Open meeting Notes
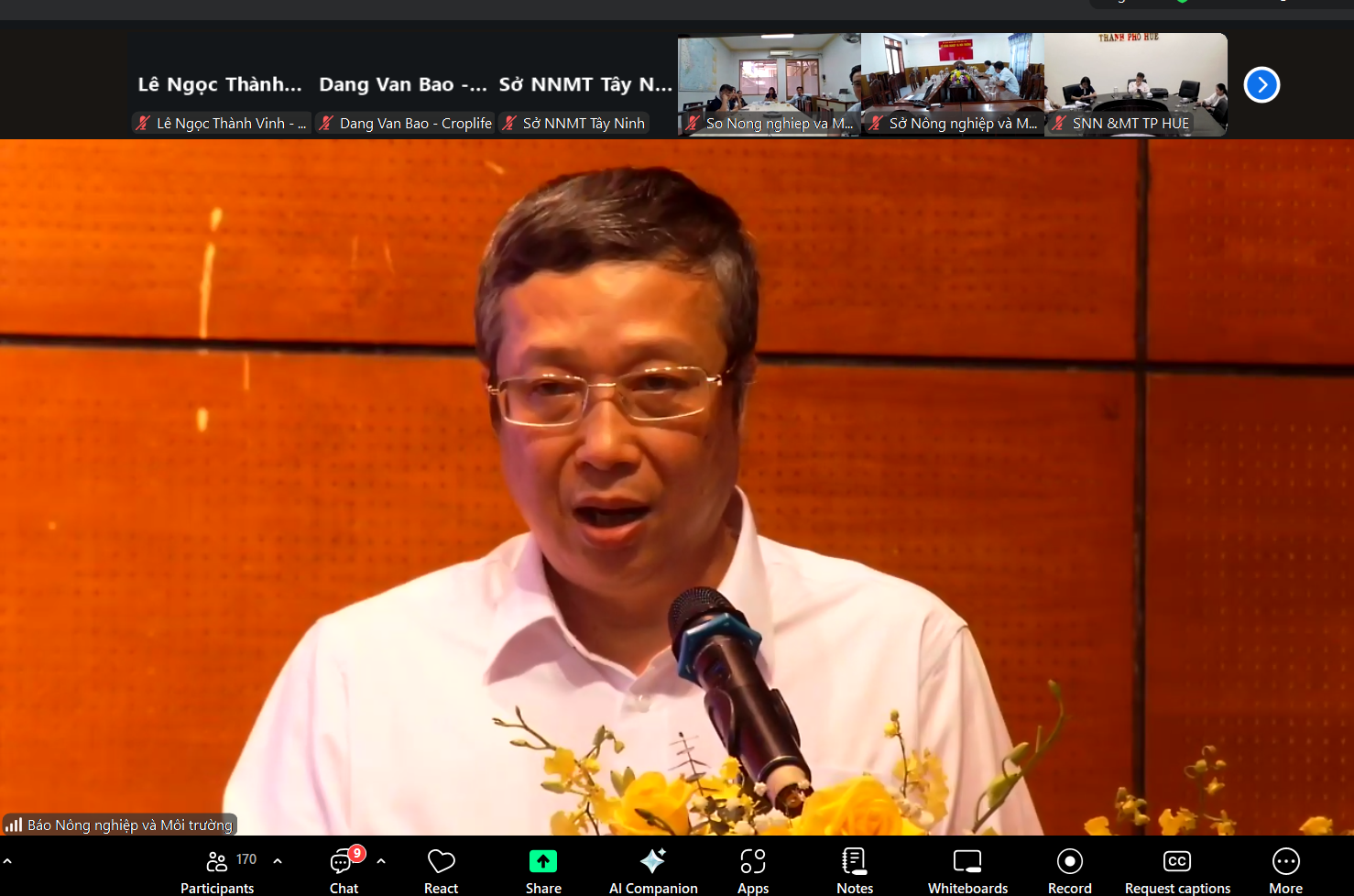Viewport: 1354px width, 896px height. (854, 870)
